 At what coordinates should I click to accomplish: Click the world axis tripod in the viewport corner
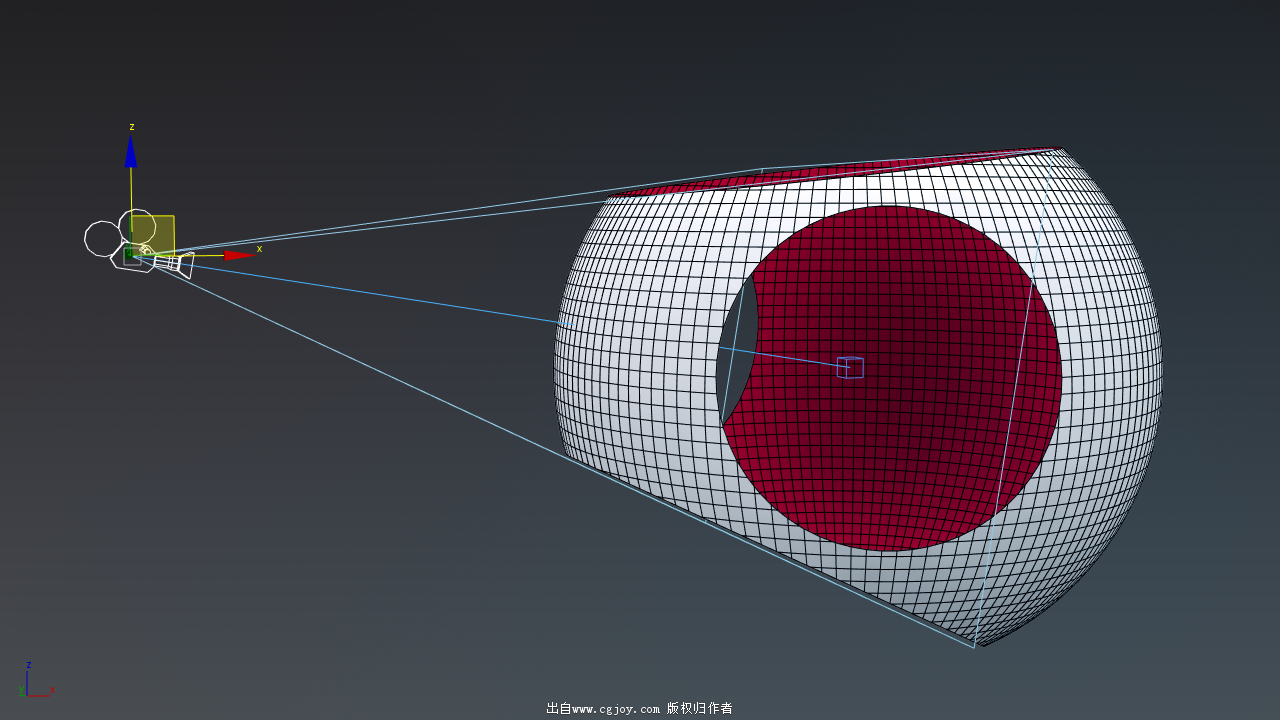[36, 681]
